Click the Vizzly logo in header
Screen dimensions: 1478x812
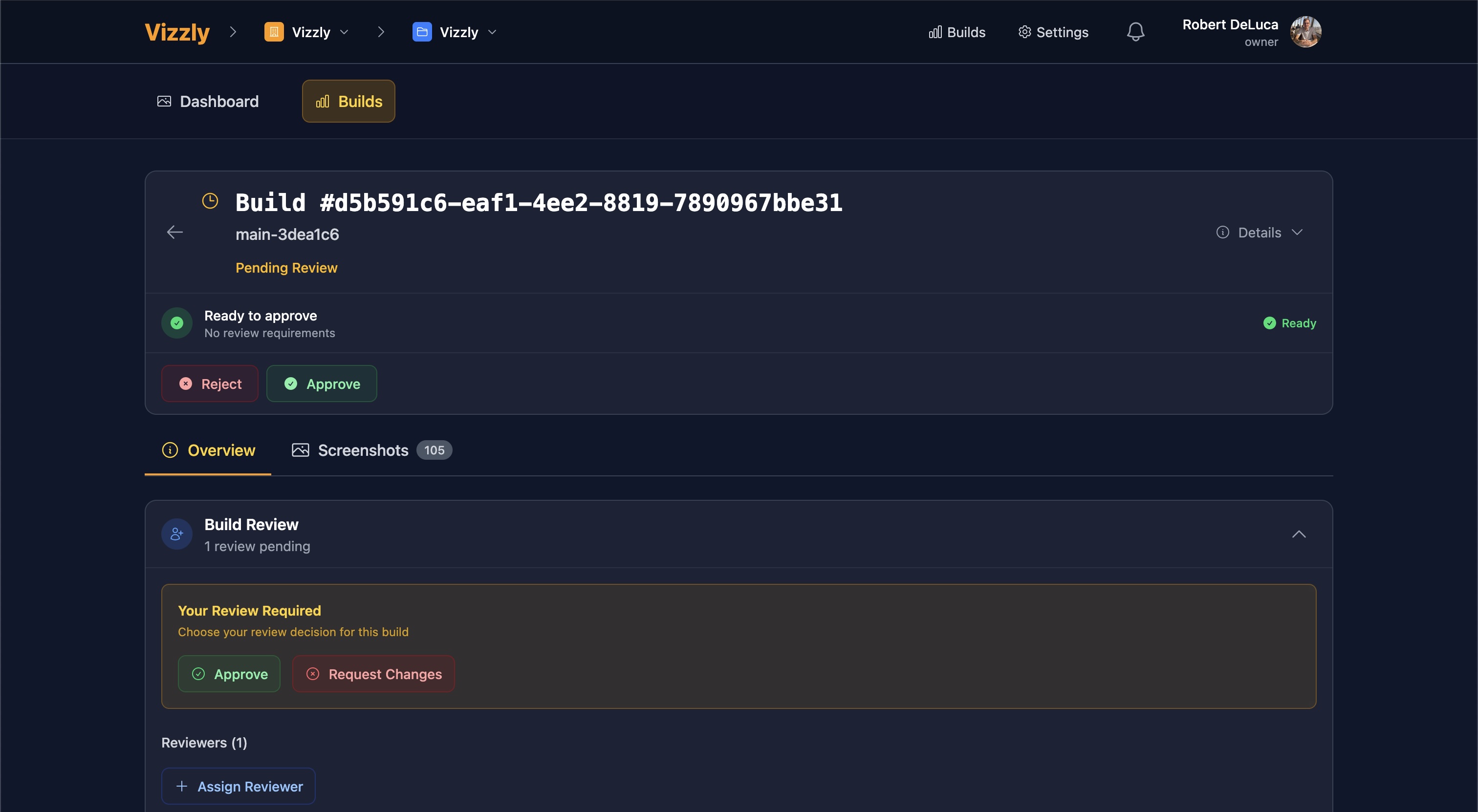(x=177, y=32)
